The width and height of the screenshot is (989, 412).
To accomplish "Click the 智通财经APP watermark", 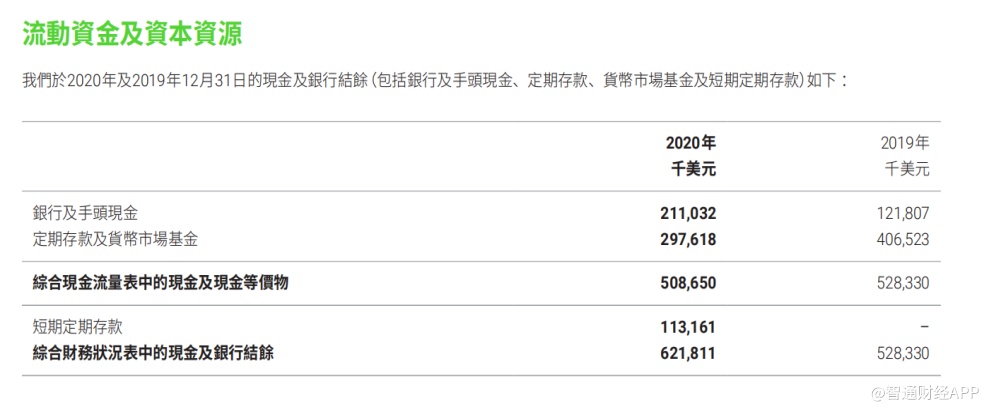I will click(923, 392).
